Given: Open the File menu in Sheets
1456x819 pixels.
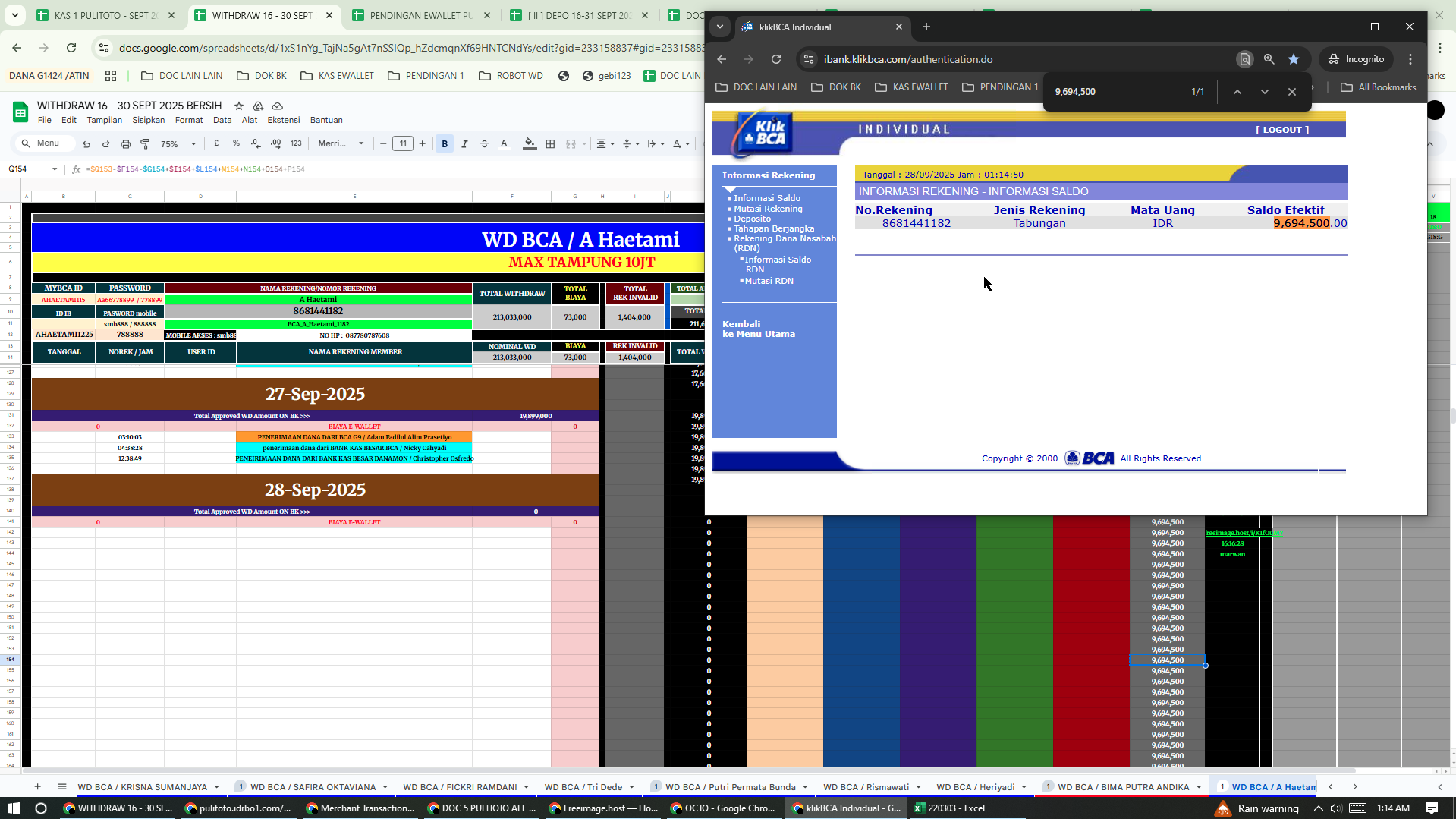Looking at the screenshot, I should (x=45, y=120).
